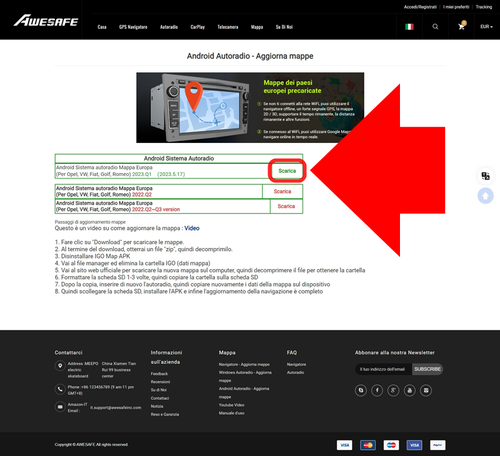Click Accedi/Registrati link at top

(x=420, y=7)
